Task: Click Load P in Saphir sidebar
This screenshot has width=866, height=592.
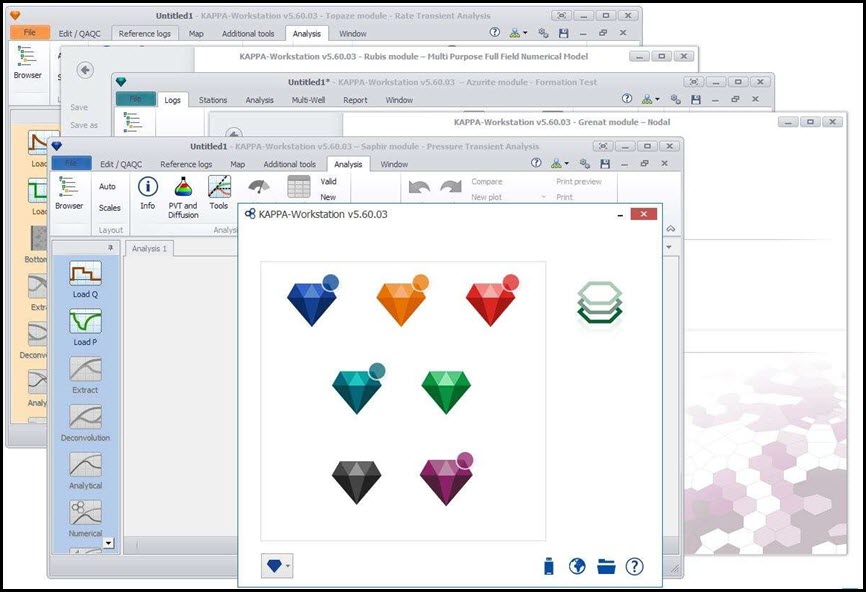Action: pos(85,327)
